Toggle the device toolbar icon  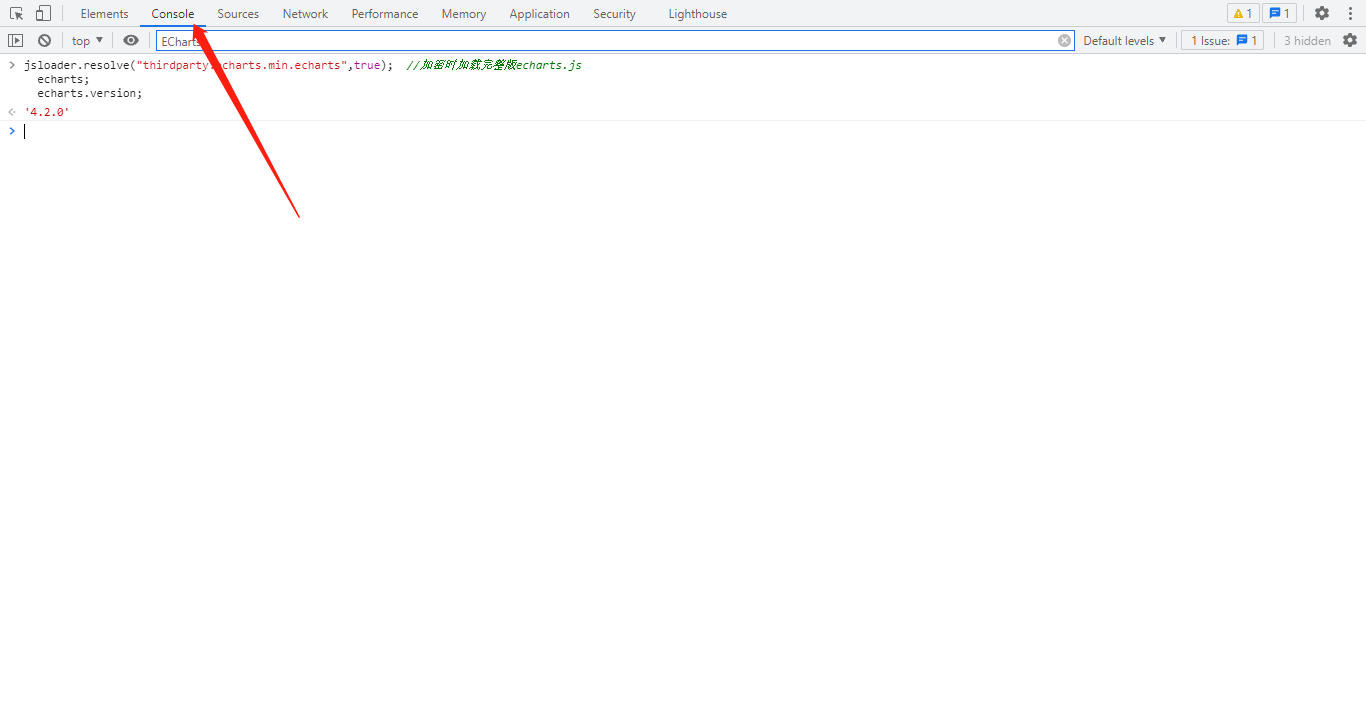43,14
